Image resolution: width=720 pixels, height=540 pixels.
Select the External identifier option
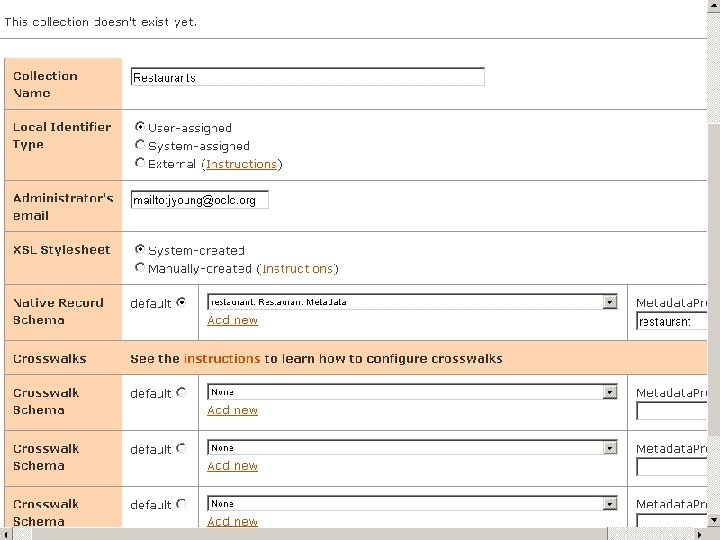tap(140, 163)
